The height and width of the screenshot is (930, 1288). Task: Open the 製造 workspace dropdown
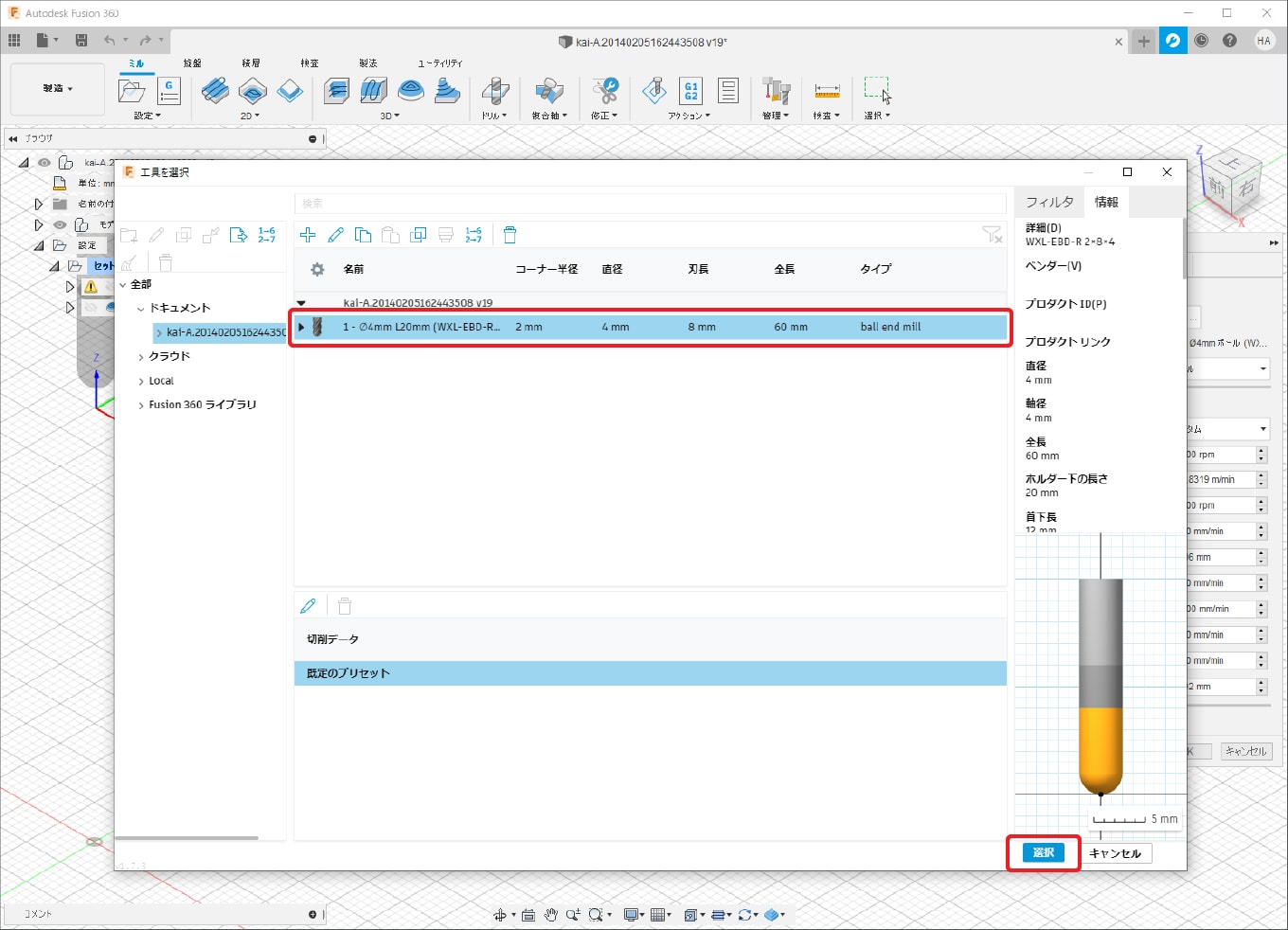[x=57, y=89]
